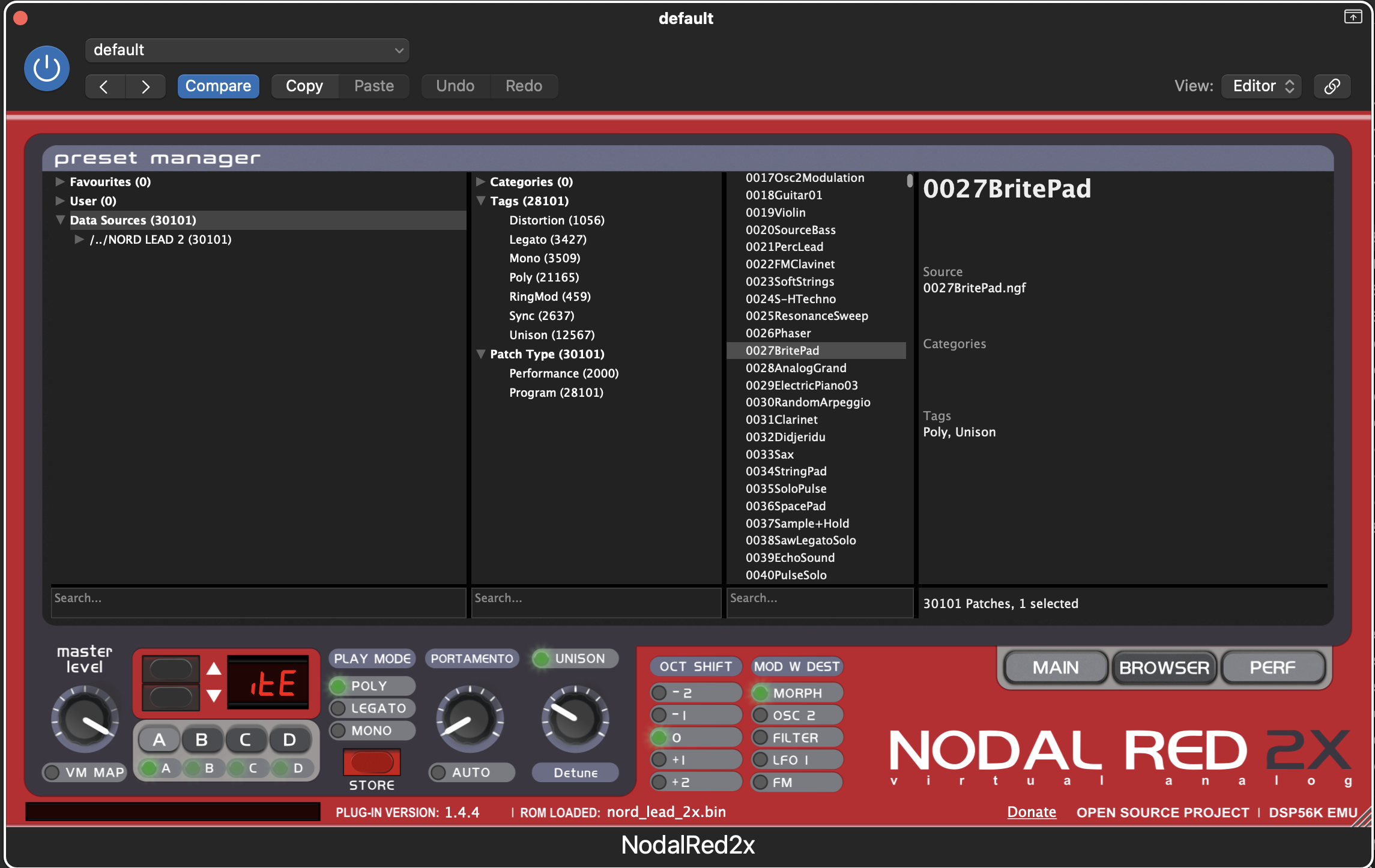Select slot A button
Screen dimensions: 1375x868
(x=159, y=740)
